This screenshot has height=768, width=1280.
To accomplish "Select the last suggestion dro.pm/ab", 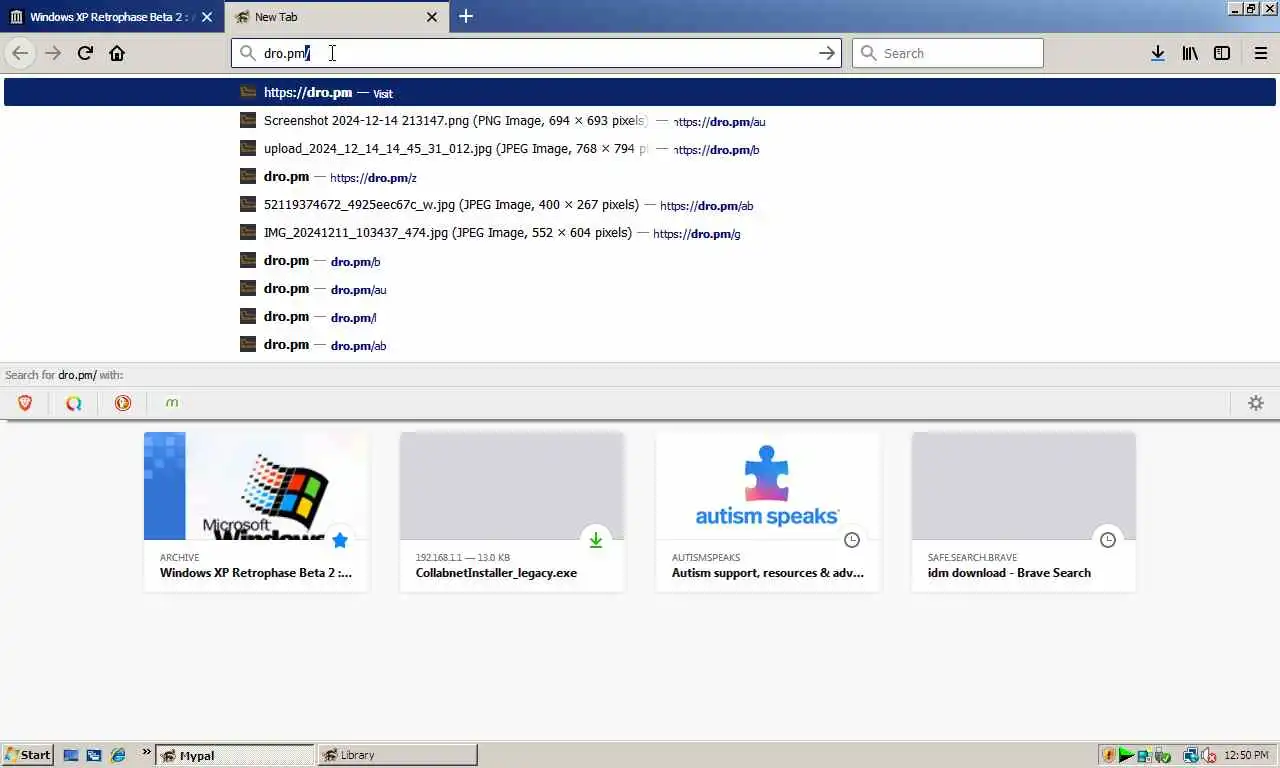I will (x=640, y=345).
